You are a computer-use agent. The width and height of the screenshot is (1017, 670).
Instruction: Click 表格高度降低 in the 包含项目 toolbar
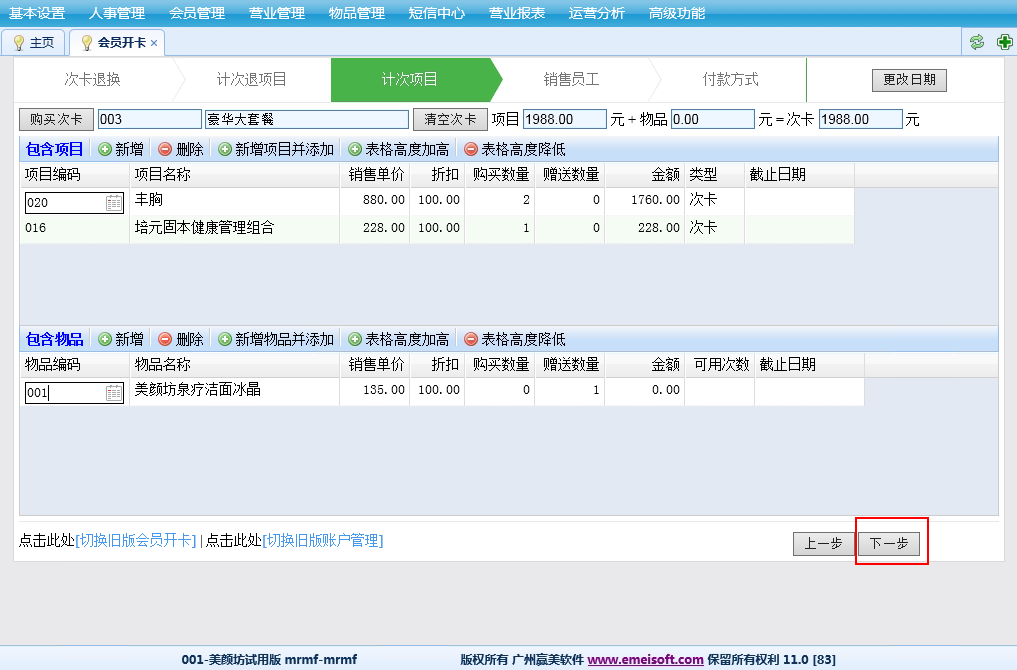pos(514,149)
